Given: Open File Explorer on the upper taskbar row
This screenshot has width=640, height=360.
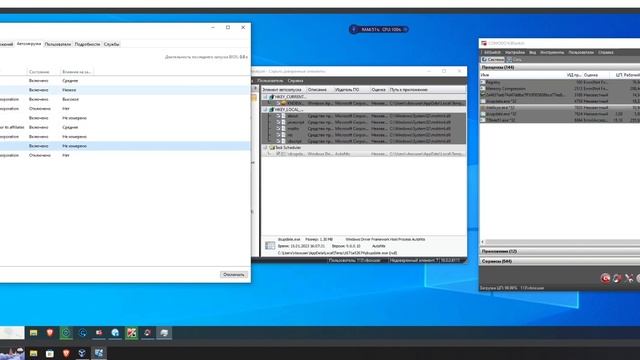Looking at the screenshot, I should [x=33, y=333].
